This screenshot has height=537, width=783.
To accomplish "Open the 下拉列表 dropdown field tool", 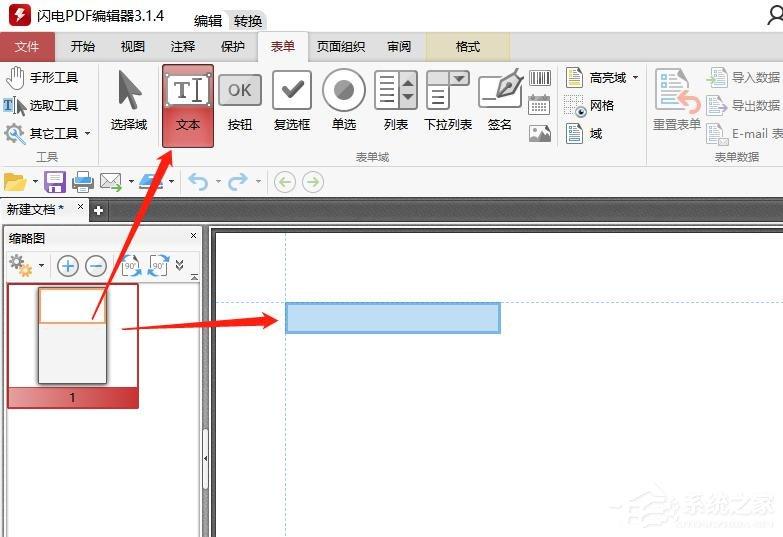I will (447, 103).
